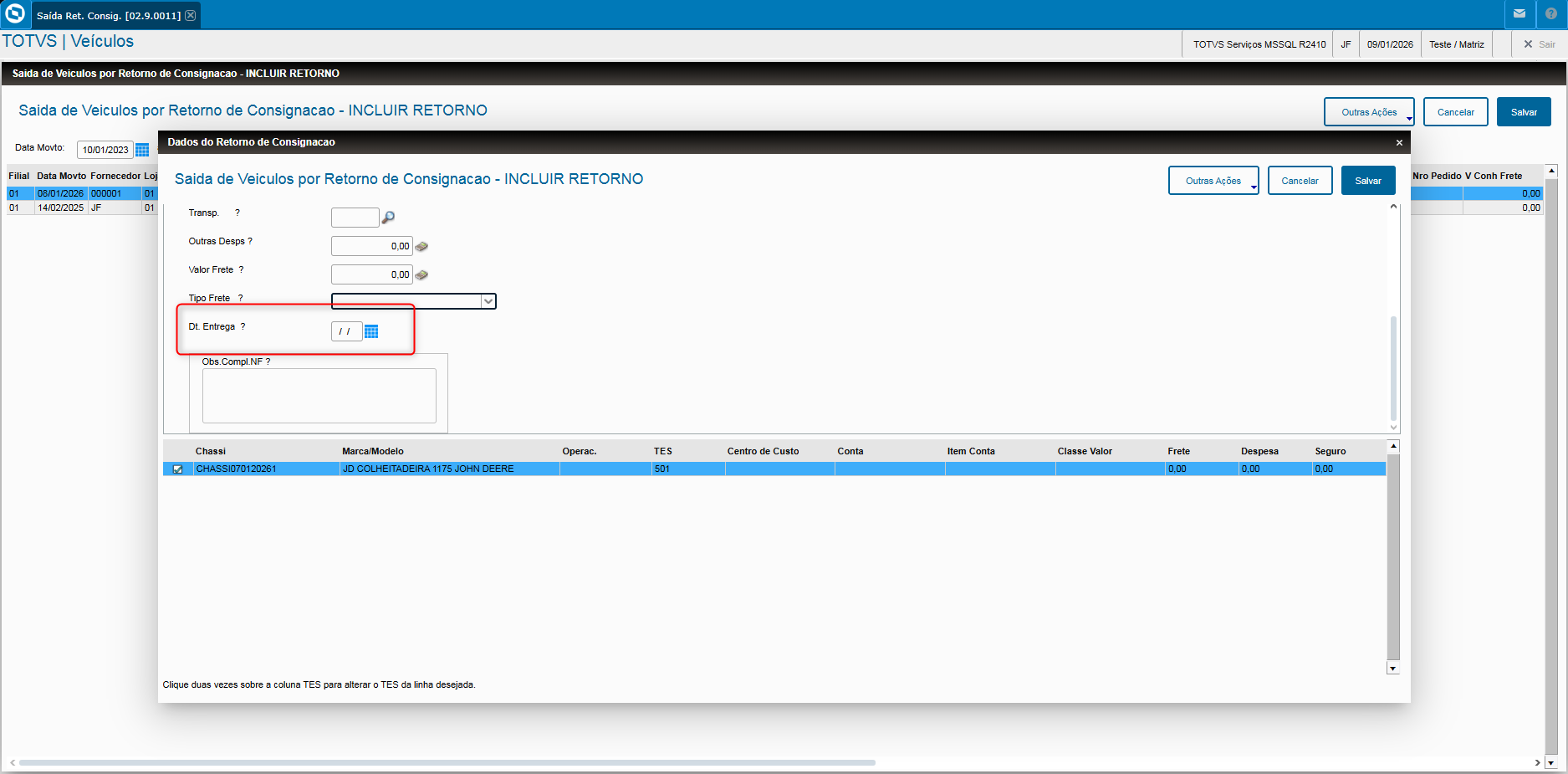Focus the Valor Frete value field
This screenshot has width=1568, height=774.
click(x=372, y=274)
